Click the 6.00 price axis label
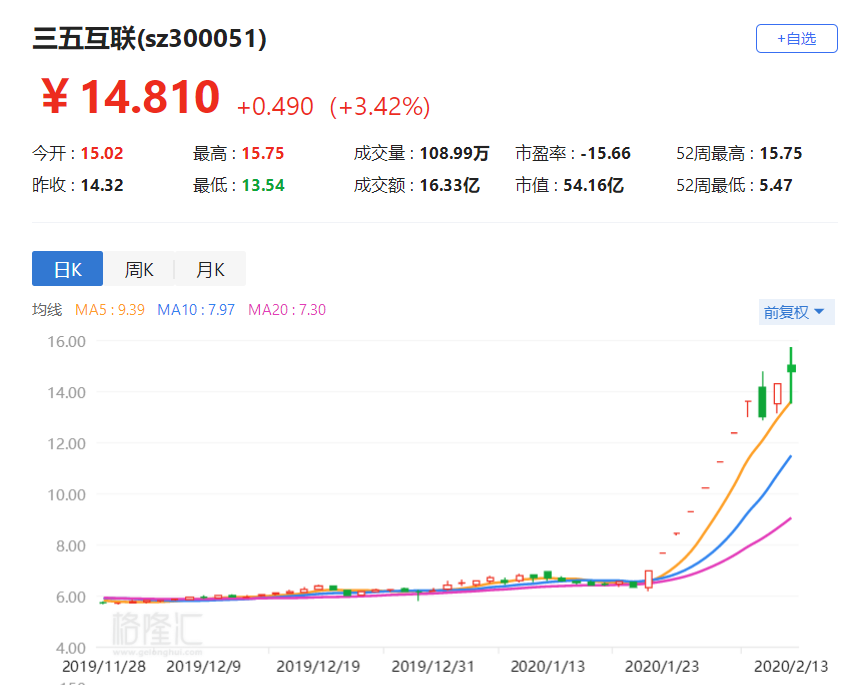 click(71, 597)
